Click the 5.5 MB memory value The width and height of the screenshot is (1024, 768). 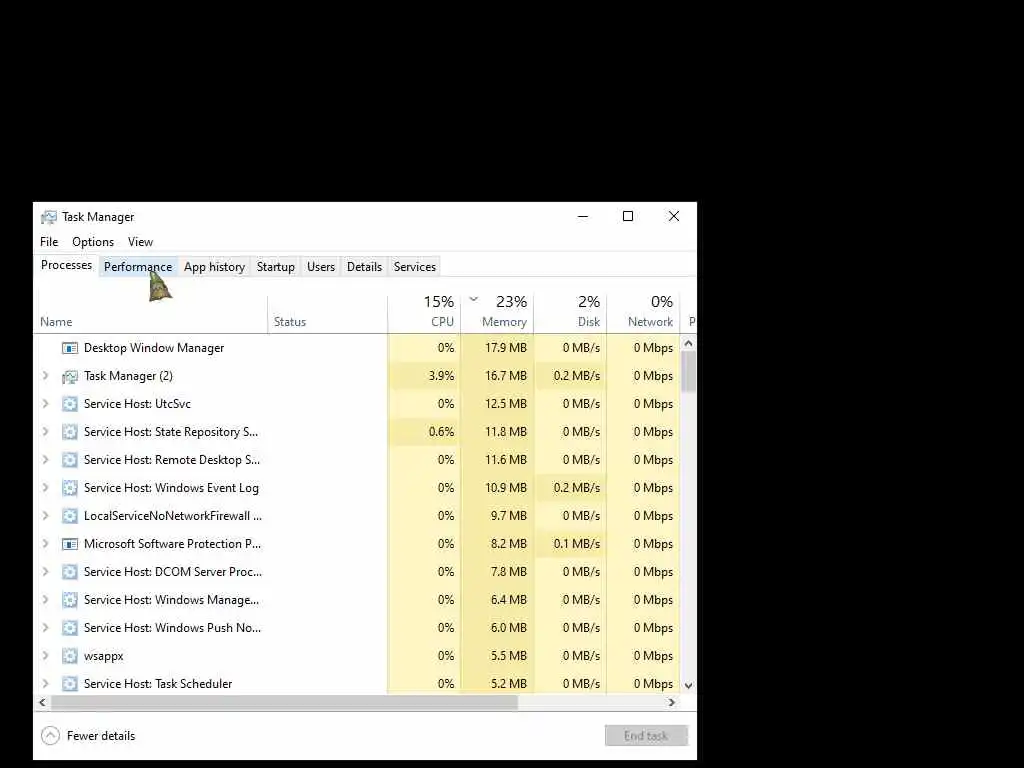pos(509,656)
